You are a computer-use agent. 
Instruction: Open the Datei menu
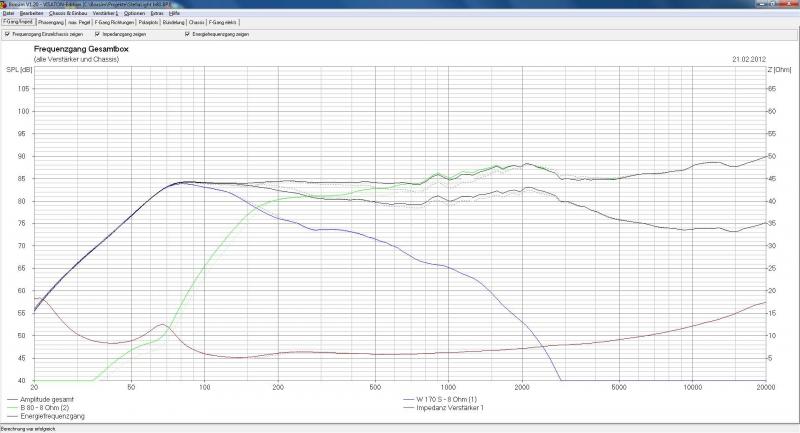8,13
